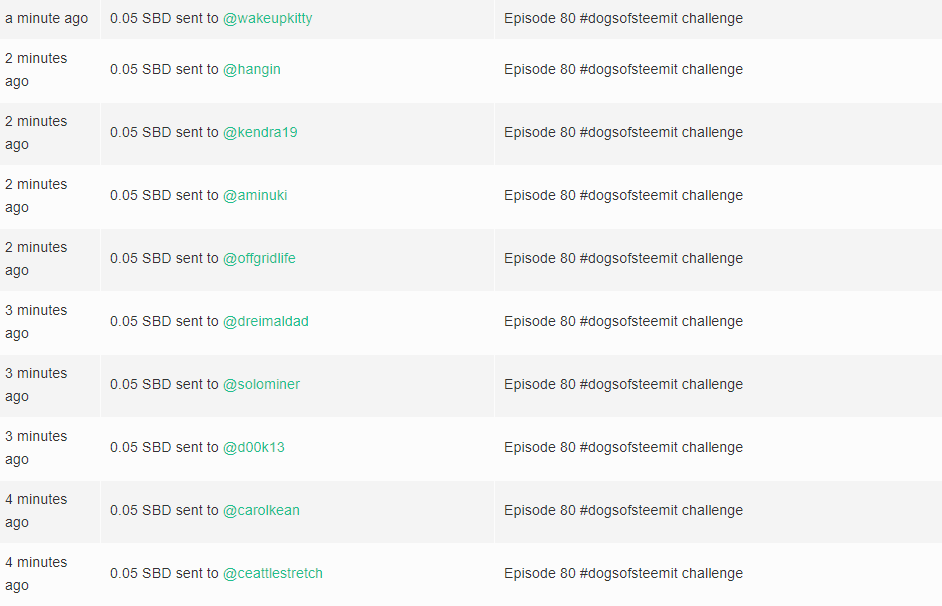Click the 0.05 SBD amount sent to @solominer

click(141, 384)
